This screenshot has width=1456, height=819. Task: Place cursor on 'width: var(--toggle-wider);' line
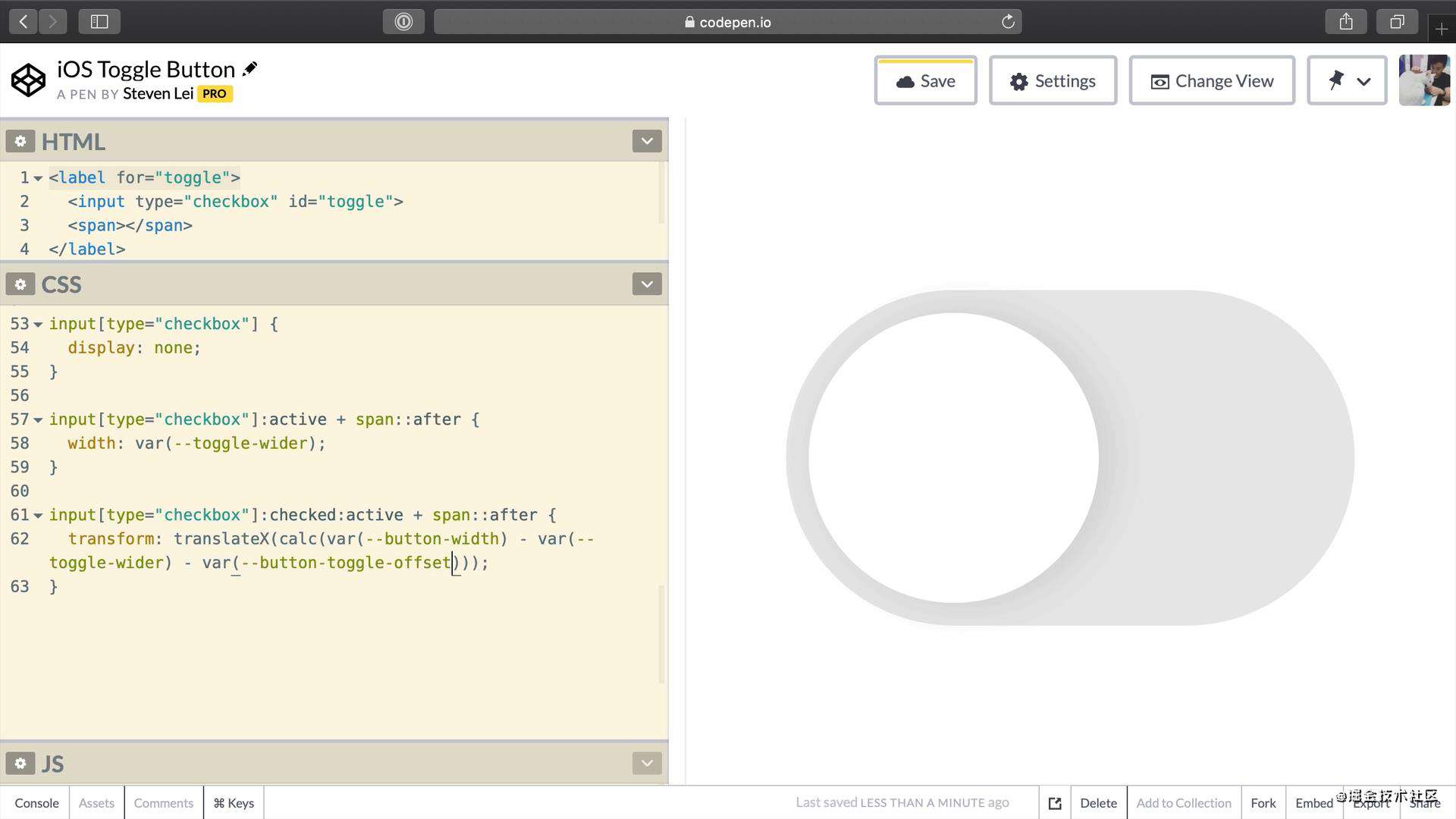pyautogui.click(x=196, y=444)
